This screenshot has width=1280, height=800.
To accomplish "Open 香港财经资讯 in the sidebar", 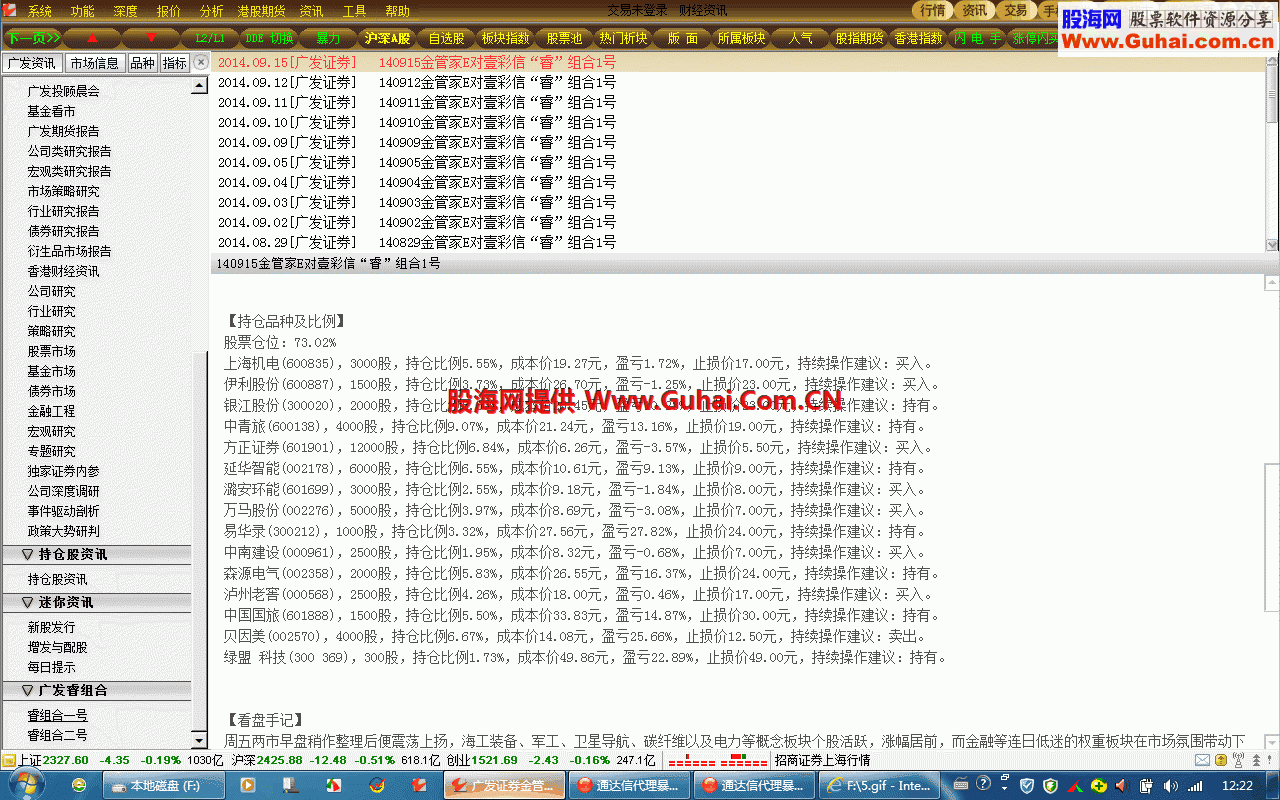I will [64, 271].
